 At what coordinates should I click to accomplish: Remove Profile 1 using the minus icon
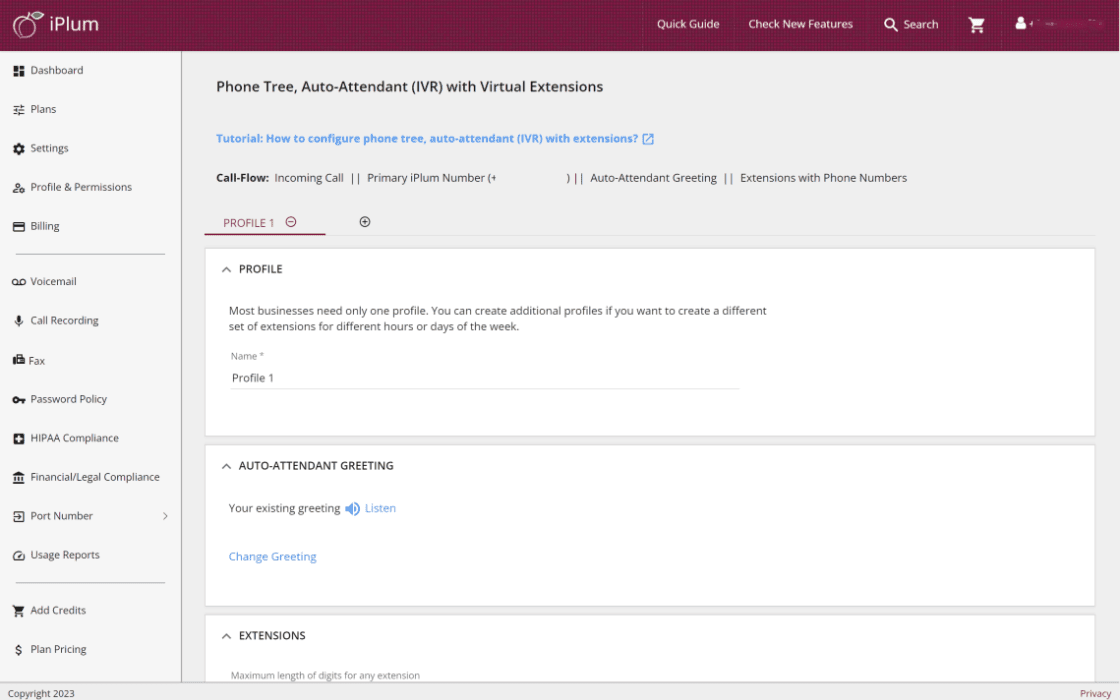pos(291,222)
